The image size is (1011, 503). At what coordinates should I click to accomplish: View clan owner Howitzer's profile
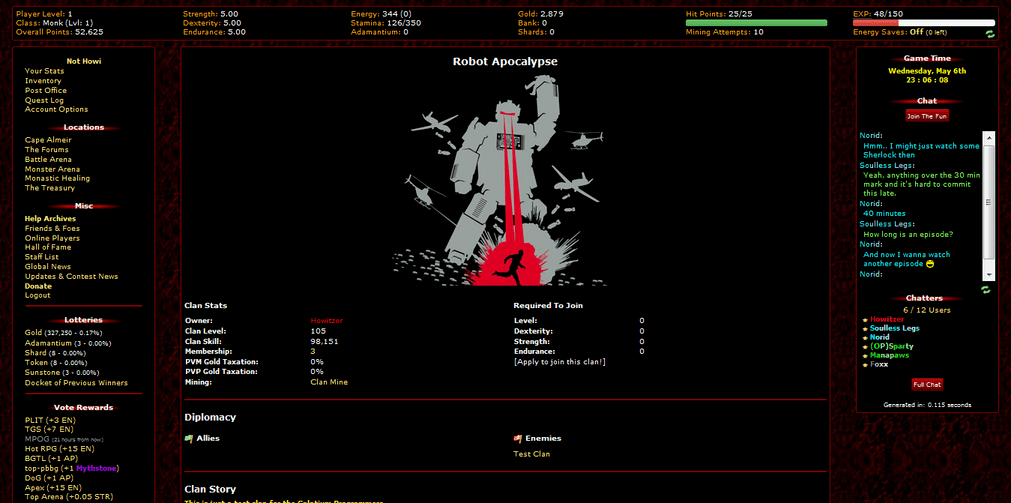(327, 321)
